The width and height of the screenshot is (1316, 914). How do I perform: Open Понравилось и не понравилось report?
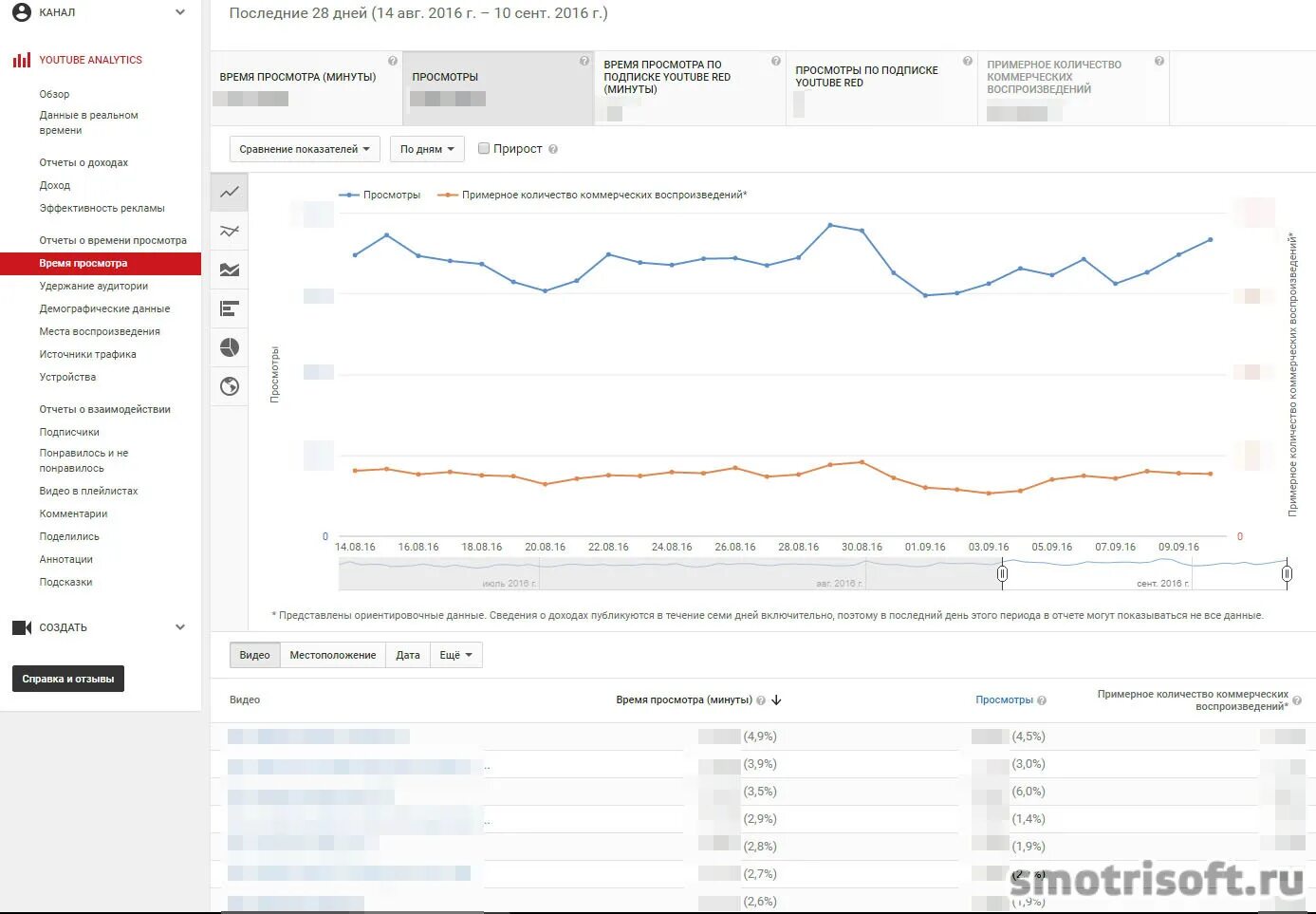[83, 460]
